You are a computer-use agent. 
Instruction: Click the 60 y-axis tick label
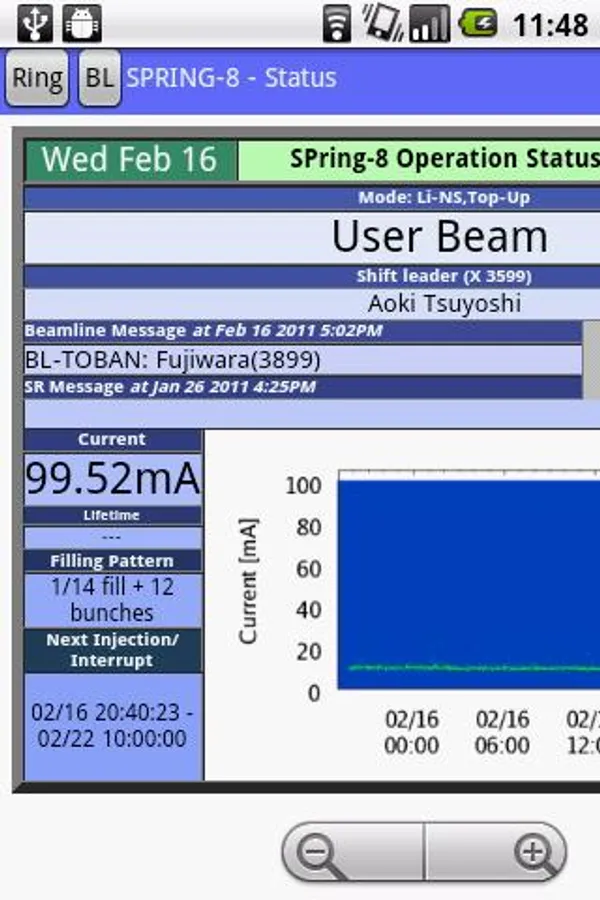coord(309,569)
